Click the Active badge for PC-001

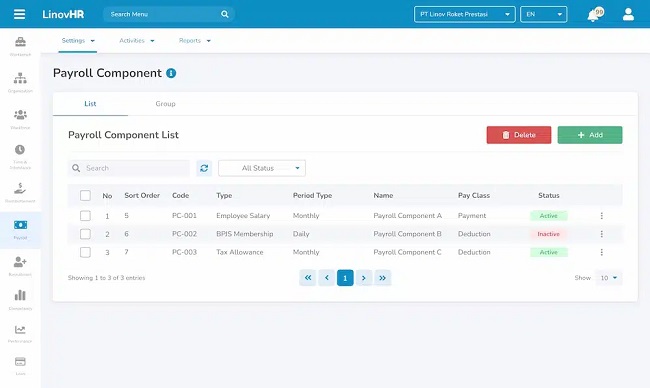click(548, 216)
